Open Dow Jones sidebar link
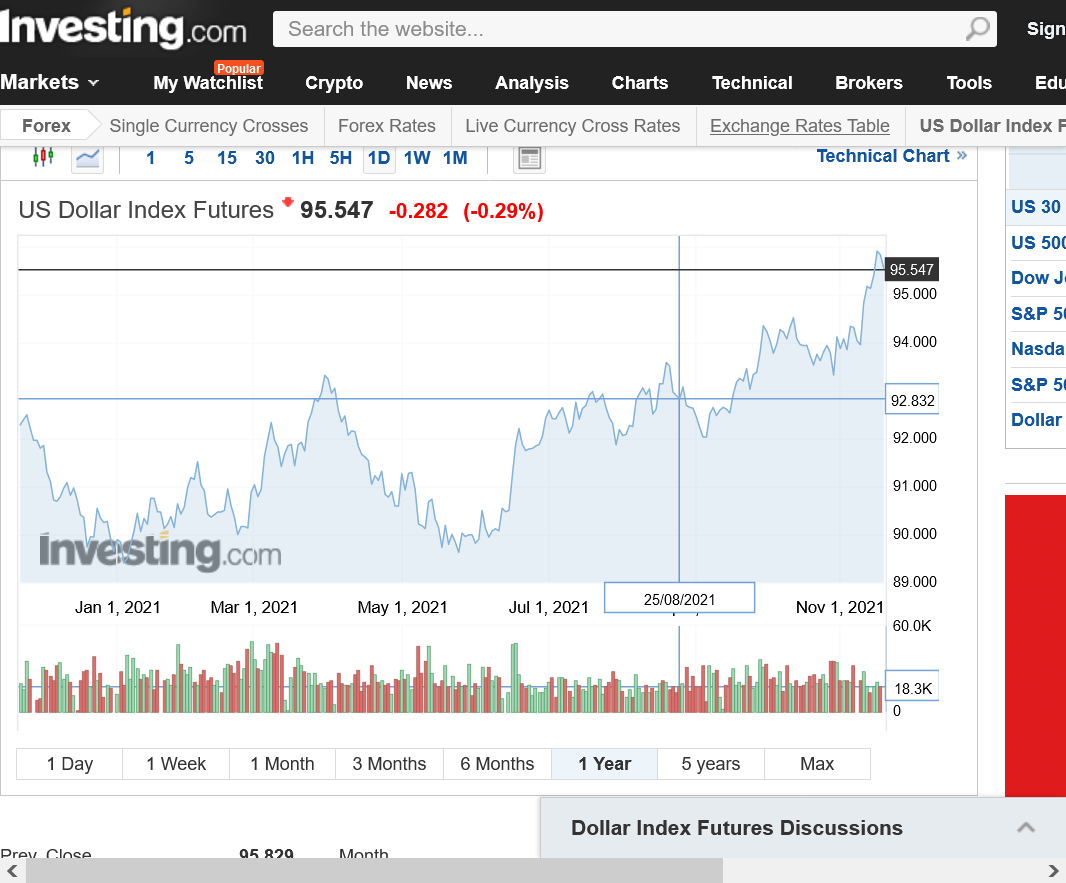Screen dimensions: 1066x883 point(1037,277)
